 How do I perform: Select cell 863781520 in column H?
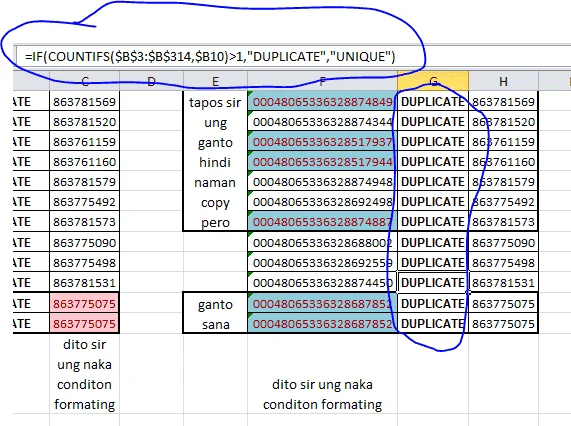503,121
